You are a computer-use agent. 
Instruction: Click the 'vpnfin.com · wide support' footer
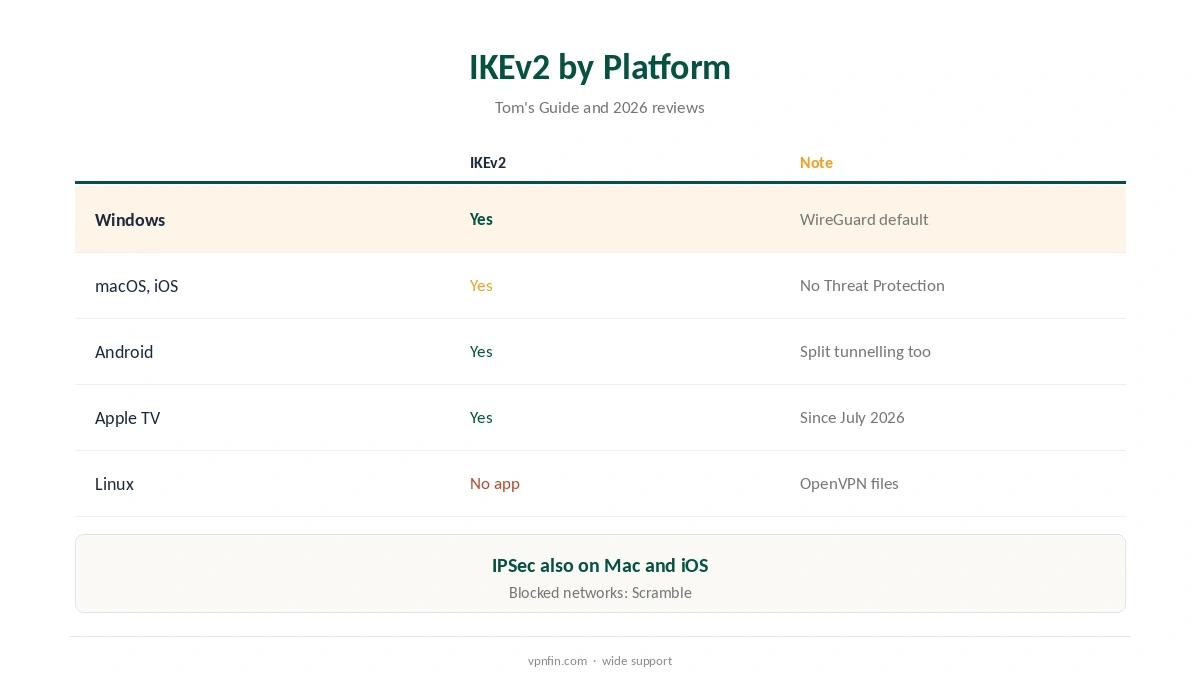click(x=600, y=660)
